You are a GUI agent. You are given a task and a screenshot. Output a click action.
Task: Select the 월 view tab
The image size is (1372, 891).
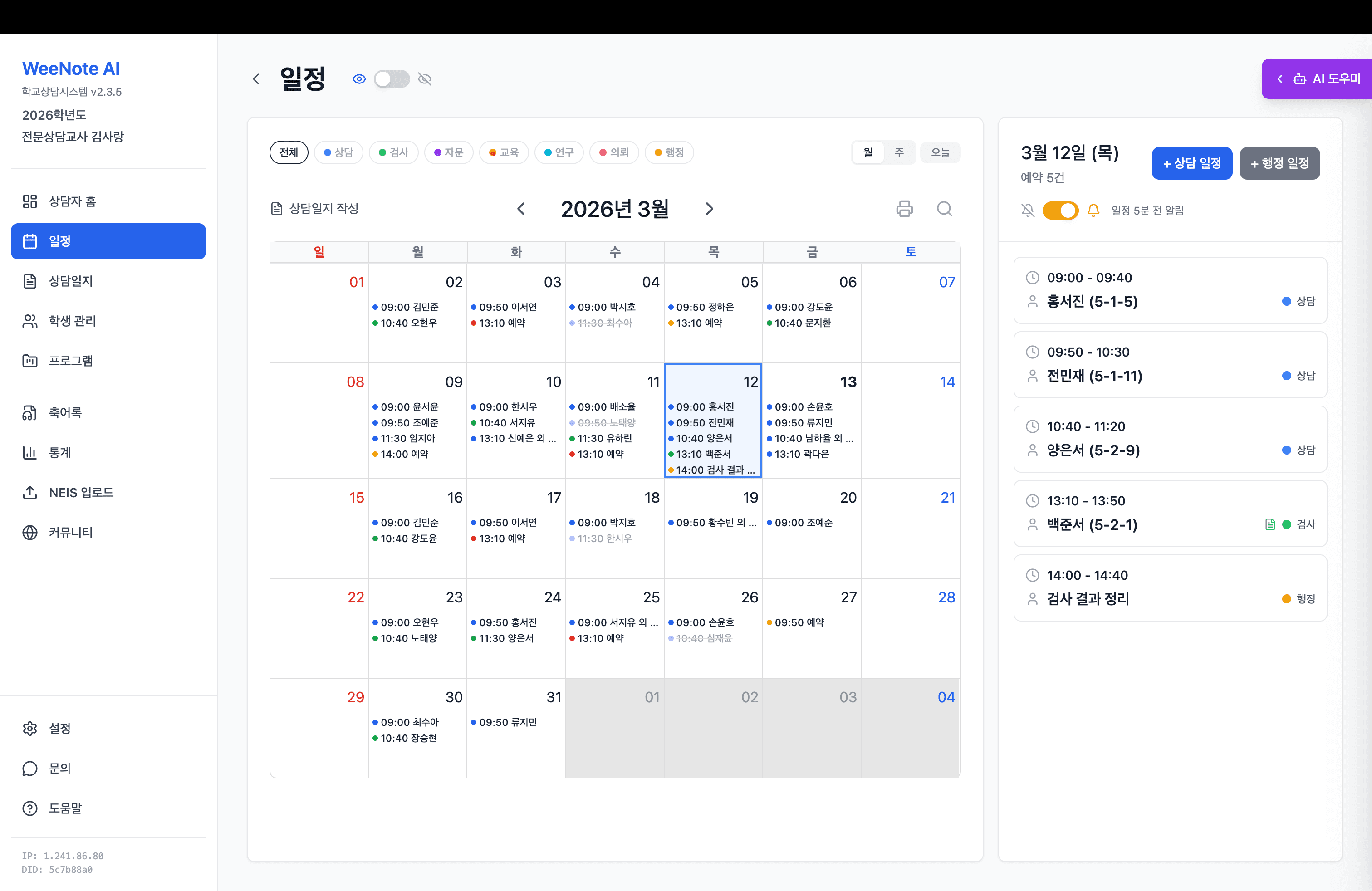[868, 152]
